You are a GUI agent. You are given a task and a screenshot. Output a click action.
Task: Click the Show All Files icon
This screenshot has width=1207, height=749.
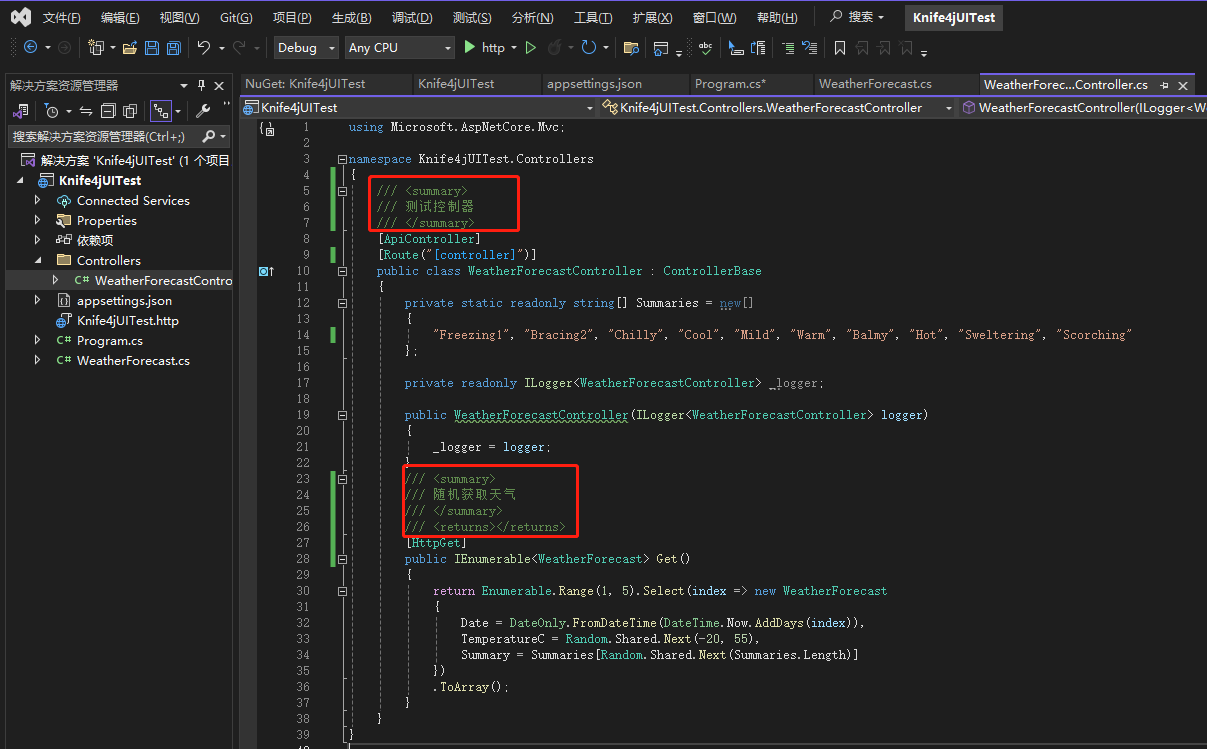[x=130, y=110]
